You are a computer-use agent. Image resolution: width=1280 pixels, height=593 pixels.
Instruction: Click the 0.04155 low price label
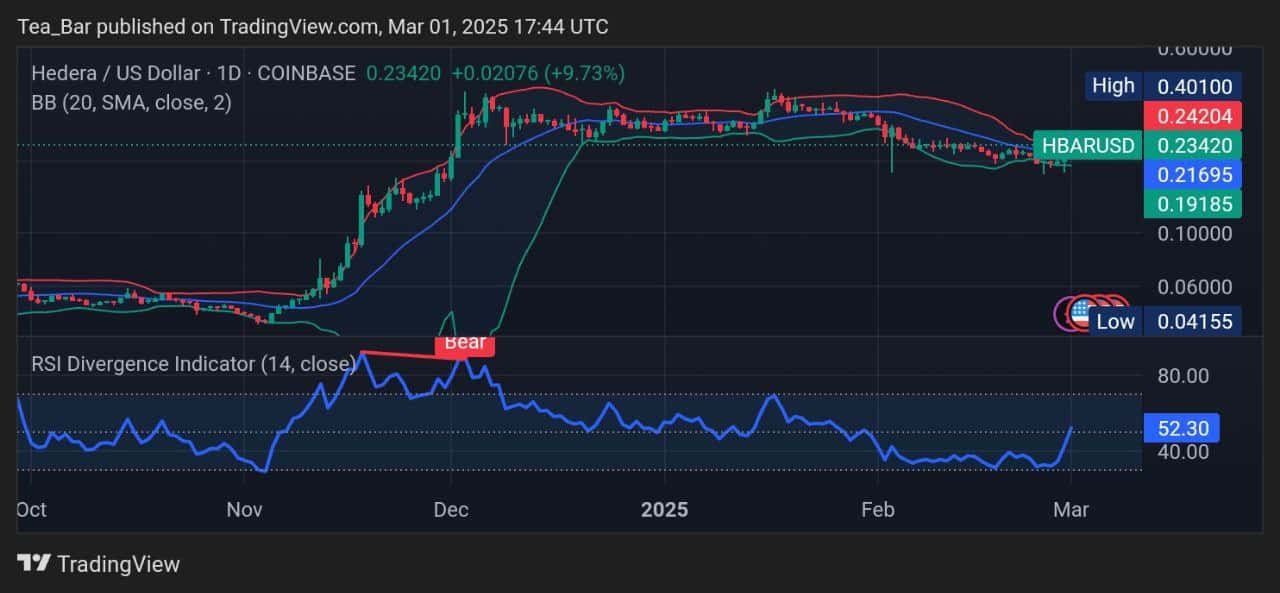pos(1193,321)
